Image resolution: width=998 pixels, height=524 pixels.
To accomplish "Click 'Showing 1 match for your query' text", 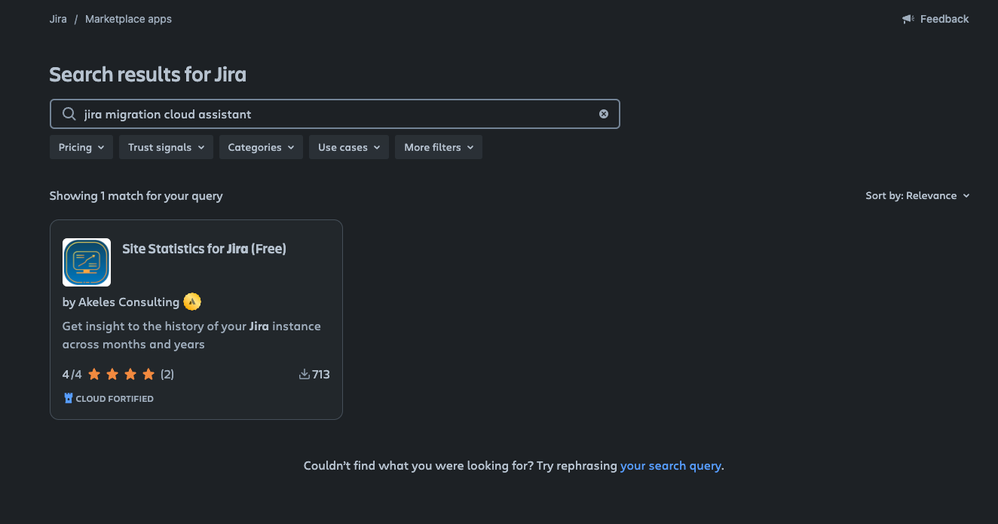I will (x=136, y=196).
